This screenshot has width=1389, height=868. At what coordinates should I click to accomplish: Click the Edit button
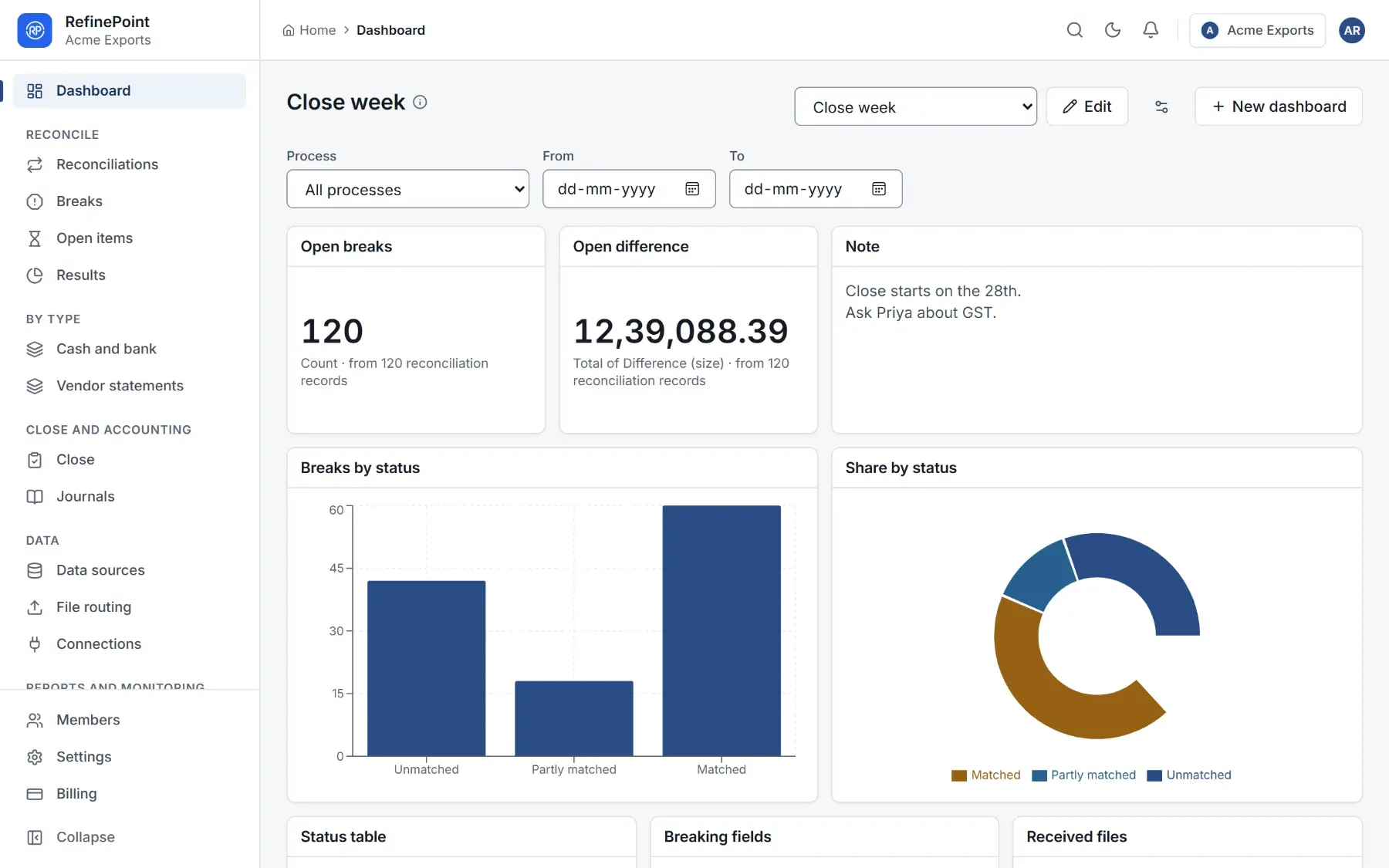tap(1087, 106)
